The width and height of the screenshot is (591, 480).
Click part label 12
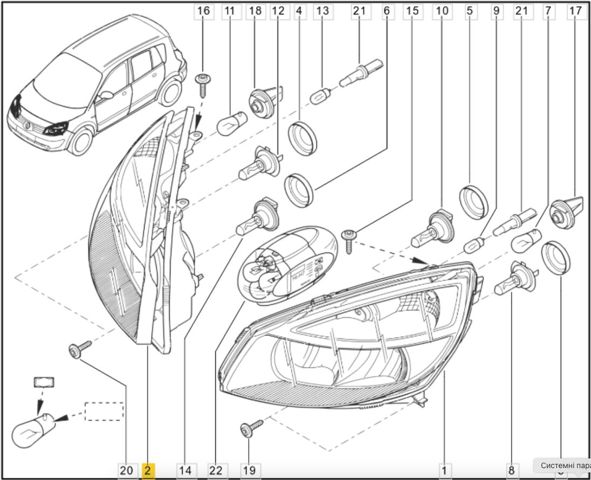point(278,11)
